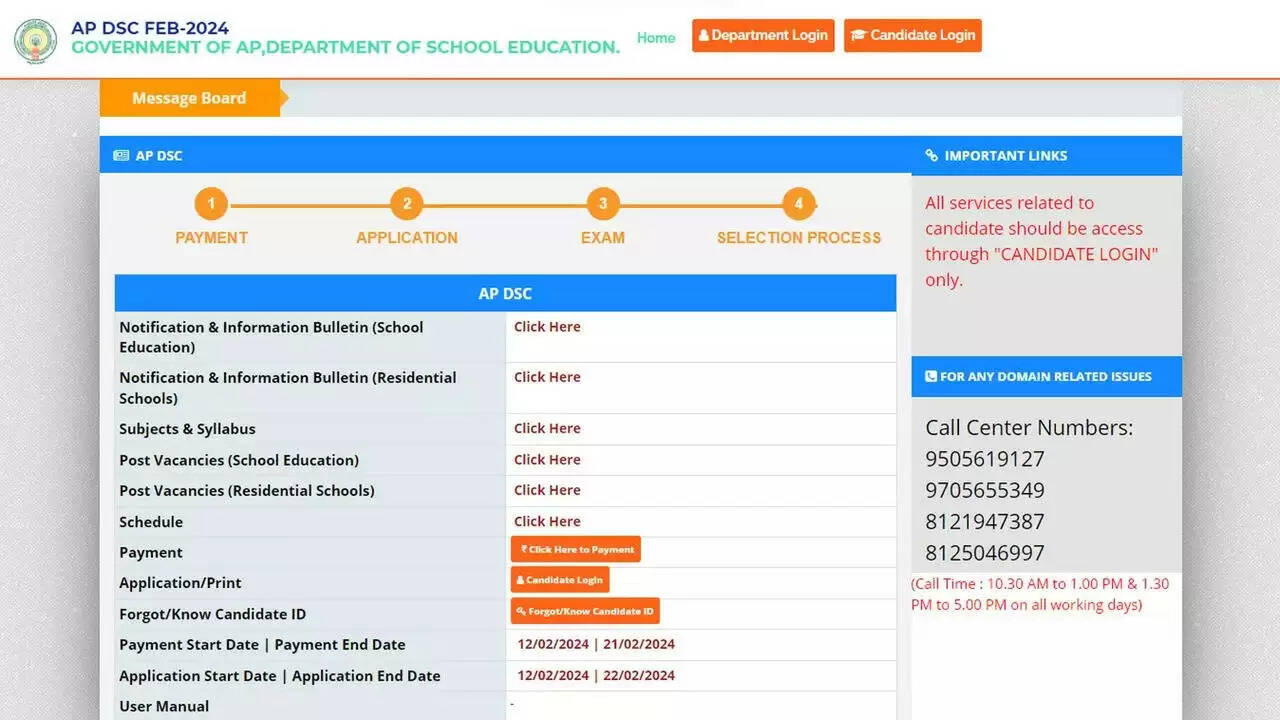
Task: Click the AP government emblem logo
Action: [36, 40]
